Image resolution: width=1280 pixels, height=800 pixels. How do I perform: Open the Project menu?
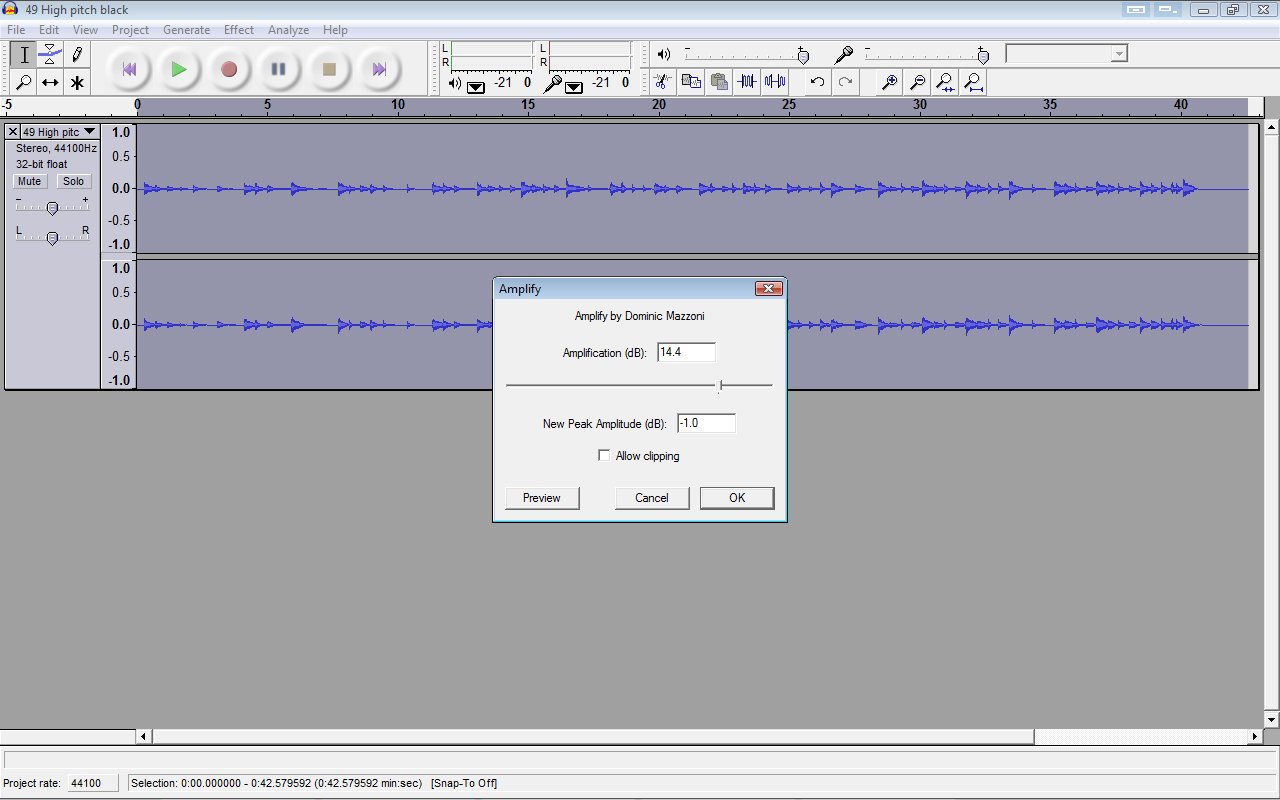(x=130, y=30)
